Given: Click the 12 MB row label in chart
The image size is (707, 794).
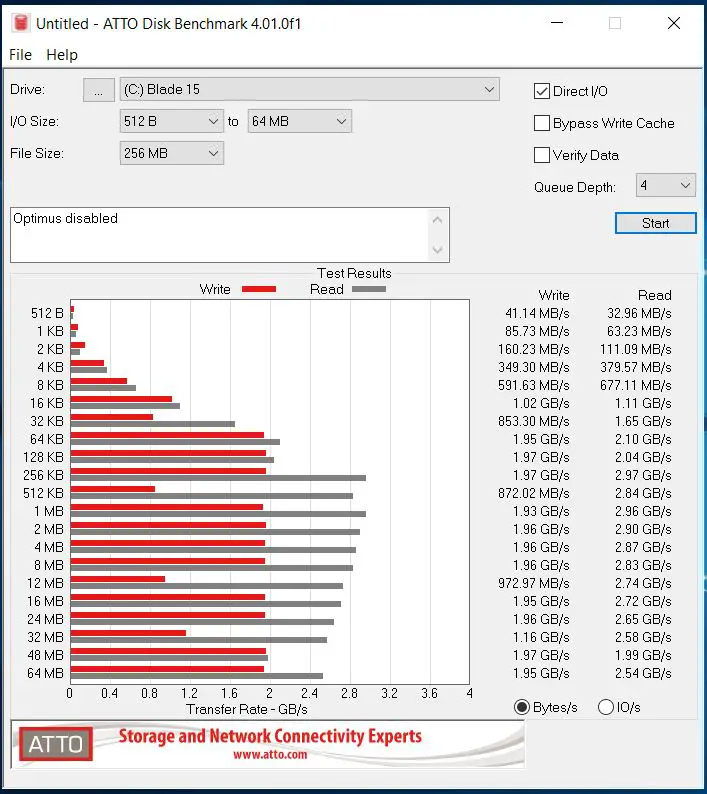Looking at the screenshot, I should pyautogui.click(x=46, y=583).
